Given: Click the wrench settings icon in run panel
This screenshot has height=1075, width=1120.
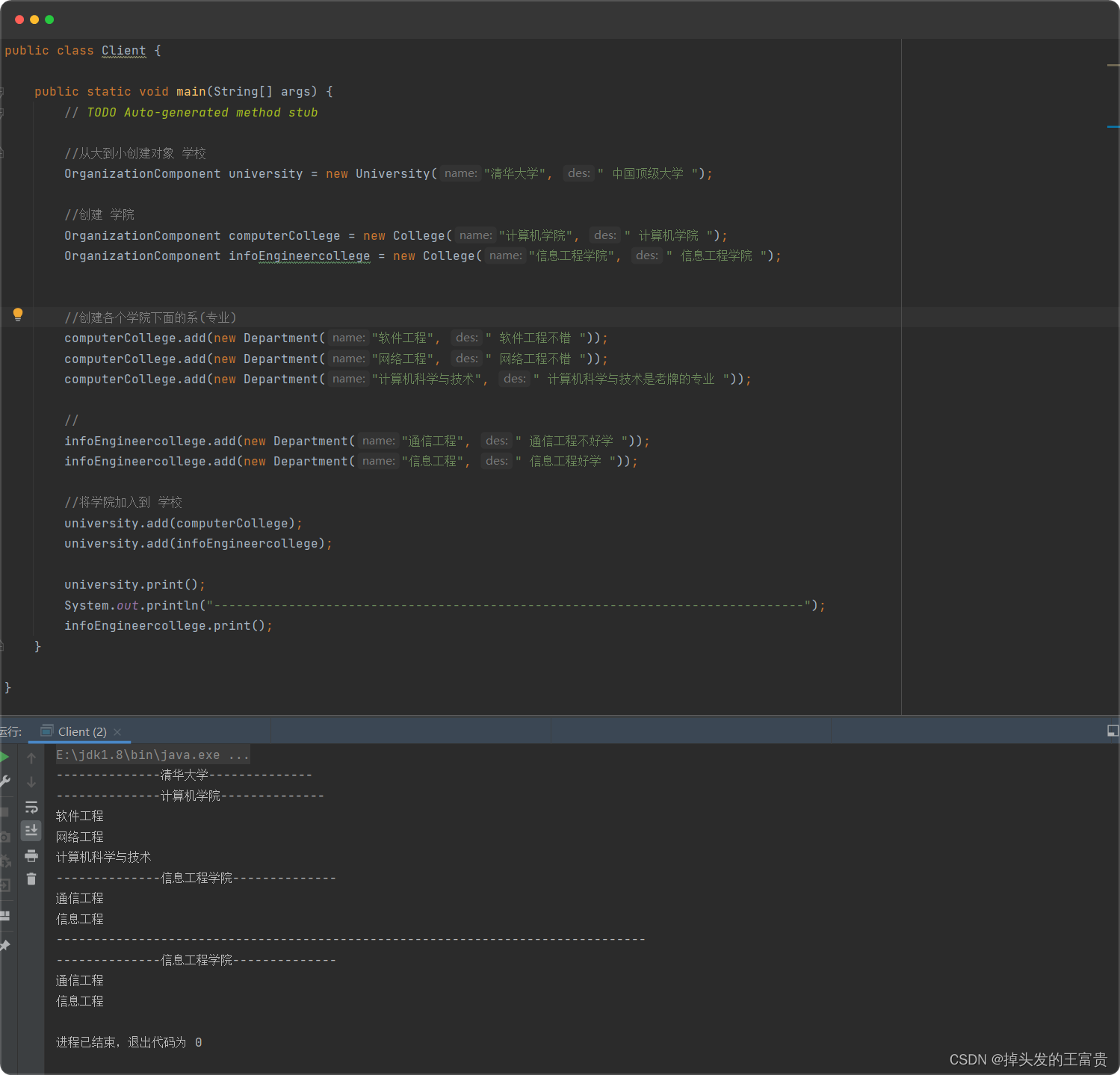Looking at the screenshot, I should point(4,781).
